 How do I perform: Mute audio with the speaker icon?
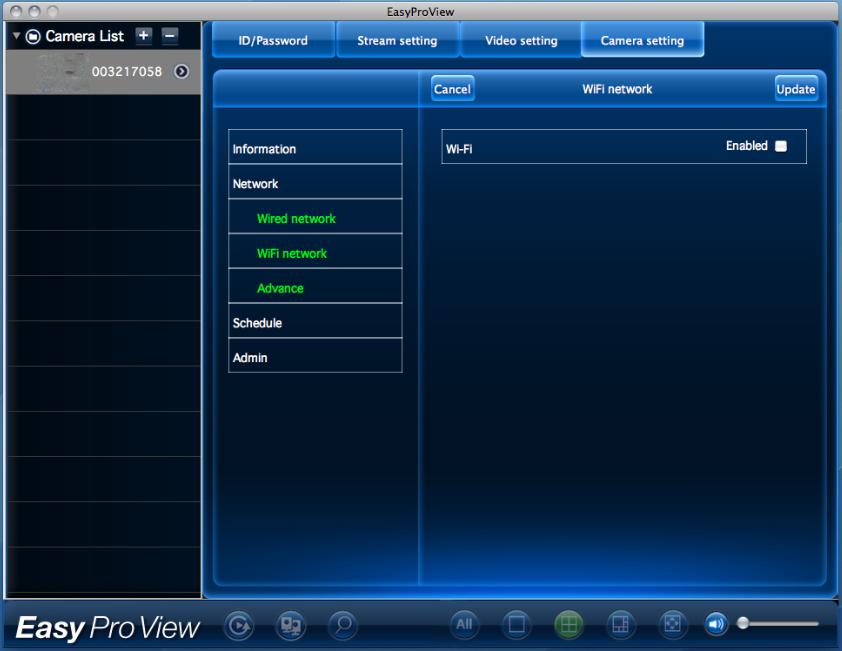click(716, 624)
